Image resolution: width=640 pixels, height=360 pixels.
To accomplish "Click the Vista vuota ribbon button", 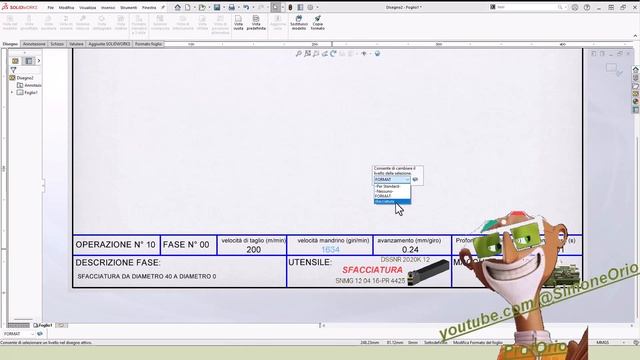I will point(238,23).
